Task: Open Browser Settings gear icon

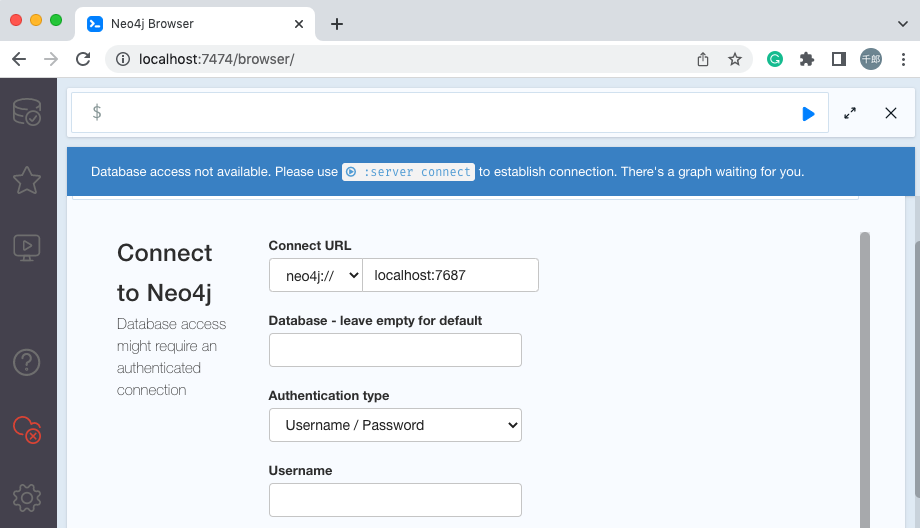Action: tap(27, 498)
